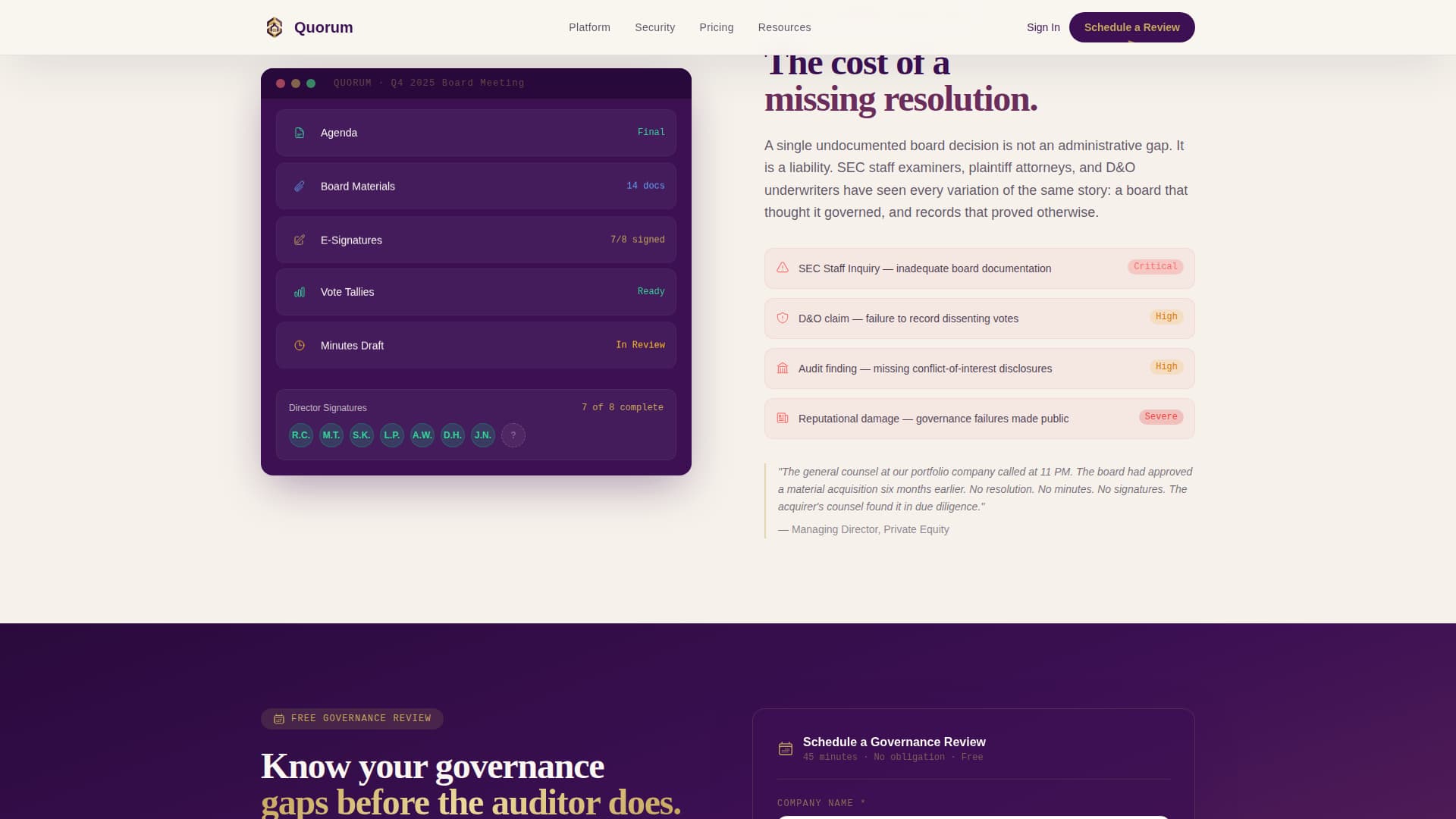Select director avatar R.C.
1456x819 pixels.
300,435
